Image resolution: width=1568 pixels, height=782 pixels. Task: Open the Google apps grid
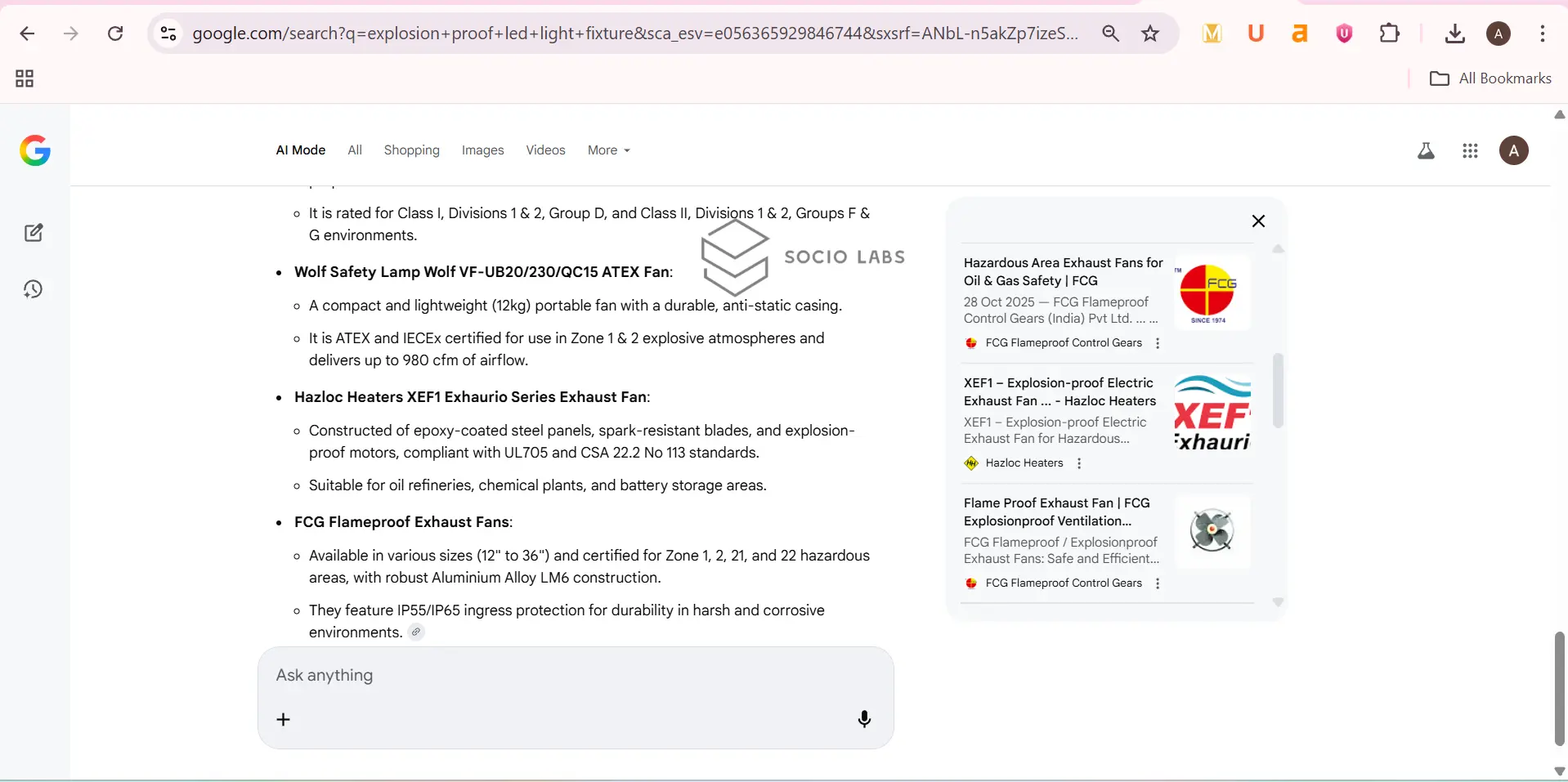[x=1470, y=151]
